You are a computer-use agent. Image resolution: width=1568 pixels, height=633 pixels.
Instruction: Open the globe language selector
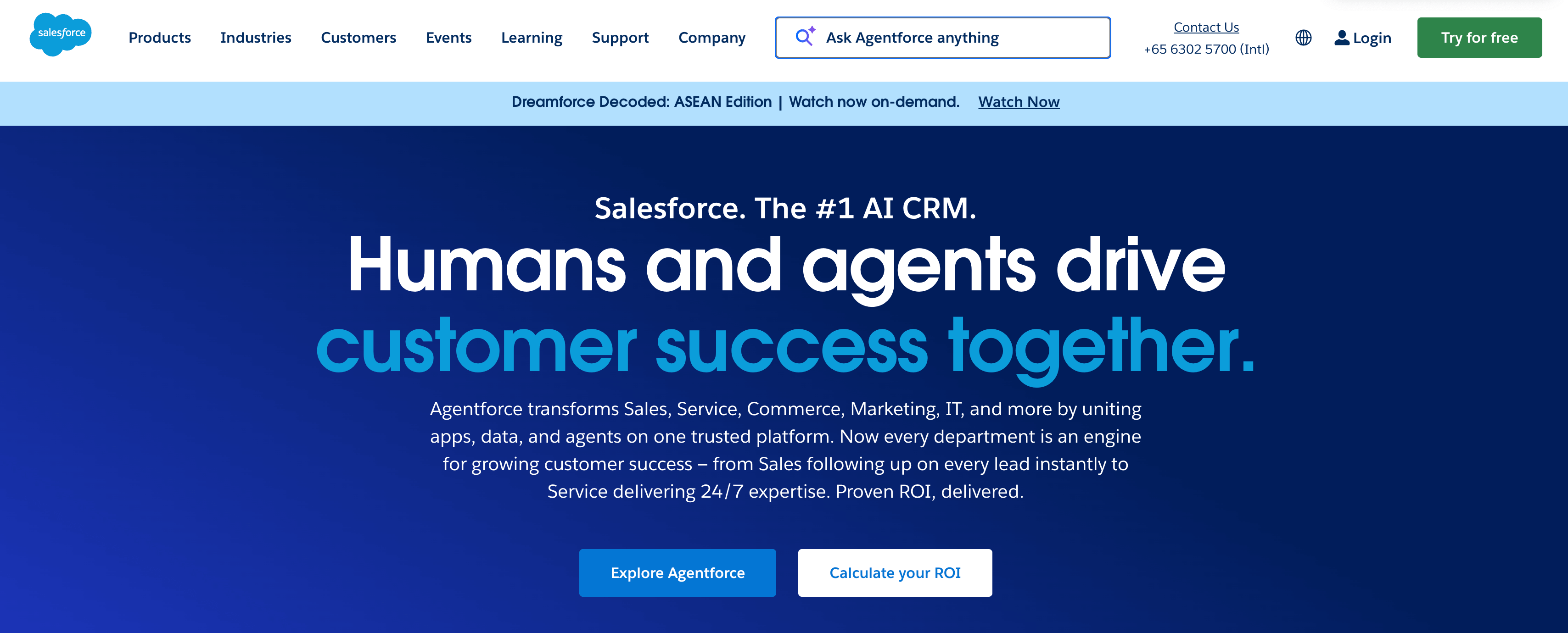click(x=1303, y=37)
